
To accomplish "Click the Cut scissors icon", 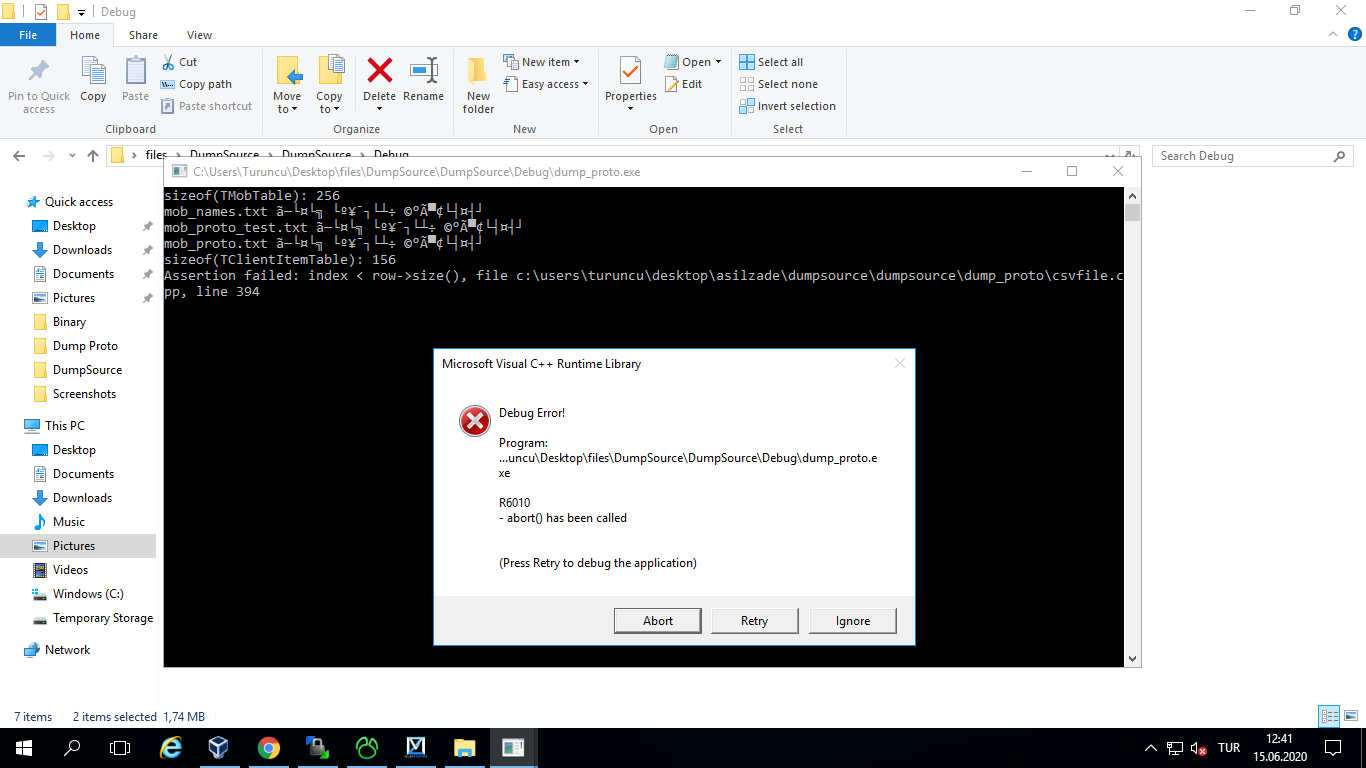I will coord(167,62).
